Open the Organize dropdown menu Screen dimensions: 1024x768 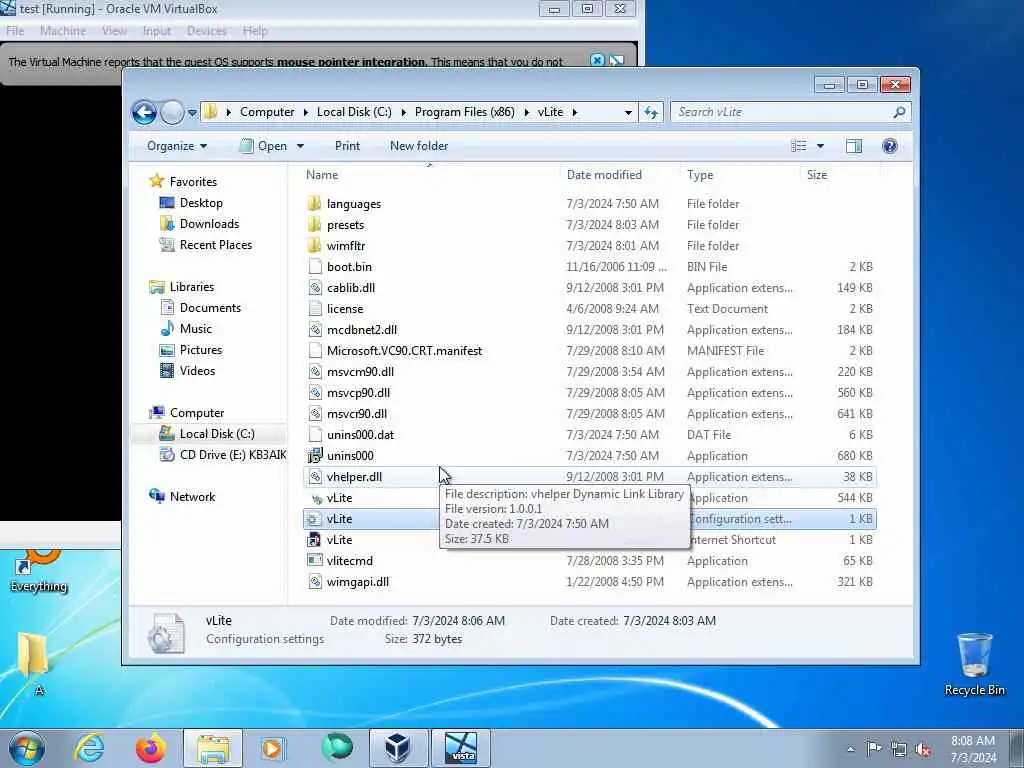(x=177, y=146)
